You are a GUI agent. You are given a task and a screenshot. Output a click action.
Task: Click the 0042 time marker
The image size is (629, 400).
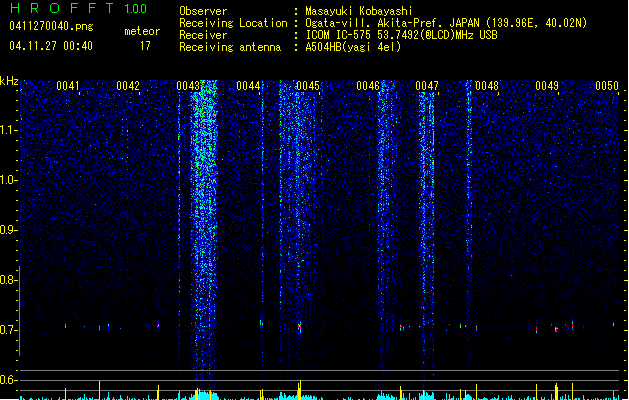pyautogui.click(x=128, y=86)
